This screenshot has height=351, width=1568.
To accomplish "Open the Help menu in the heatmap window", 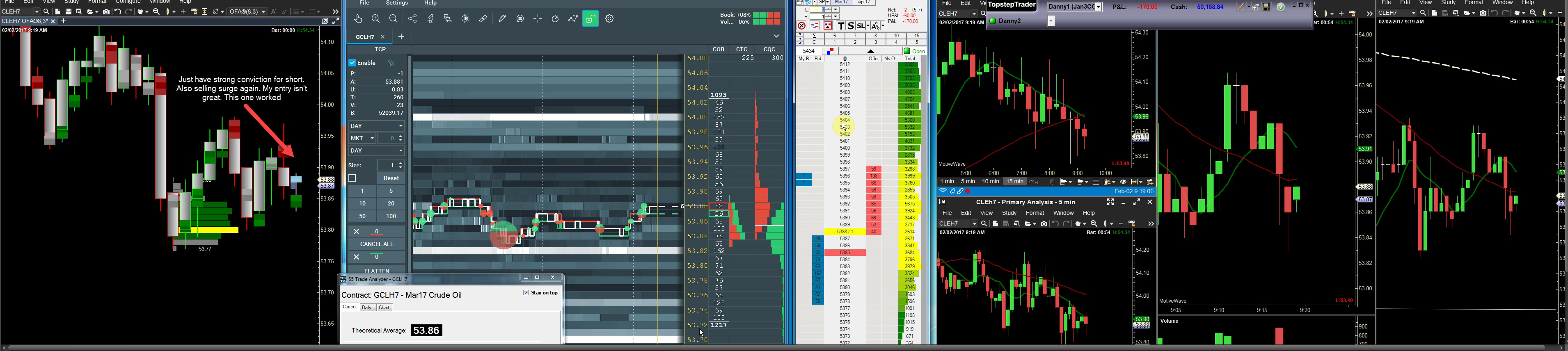I will pos(430,3).
